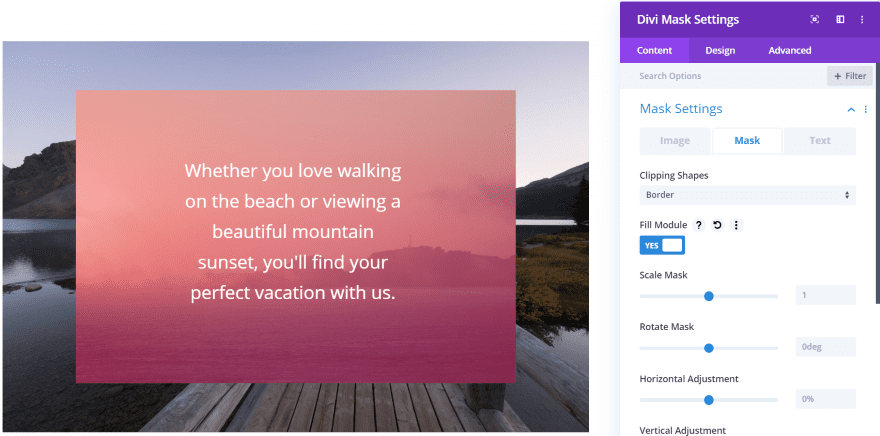
Task: Open the Clipping Shapes Border dropdown
Action: point(748,195)
